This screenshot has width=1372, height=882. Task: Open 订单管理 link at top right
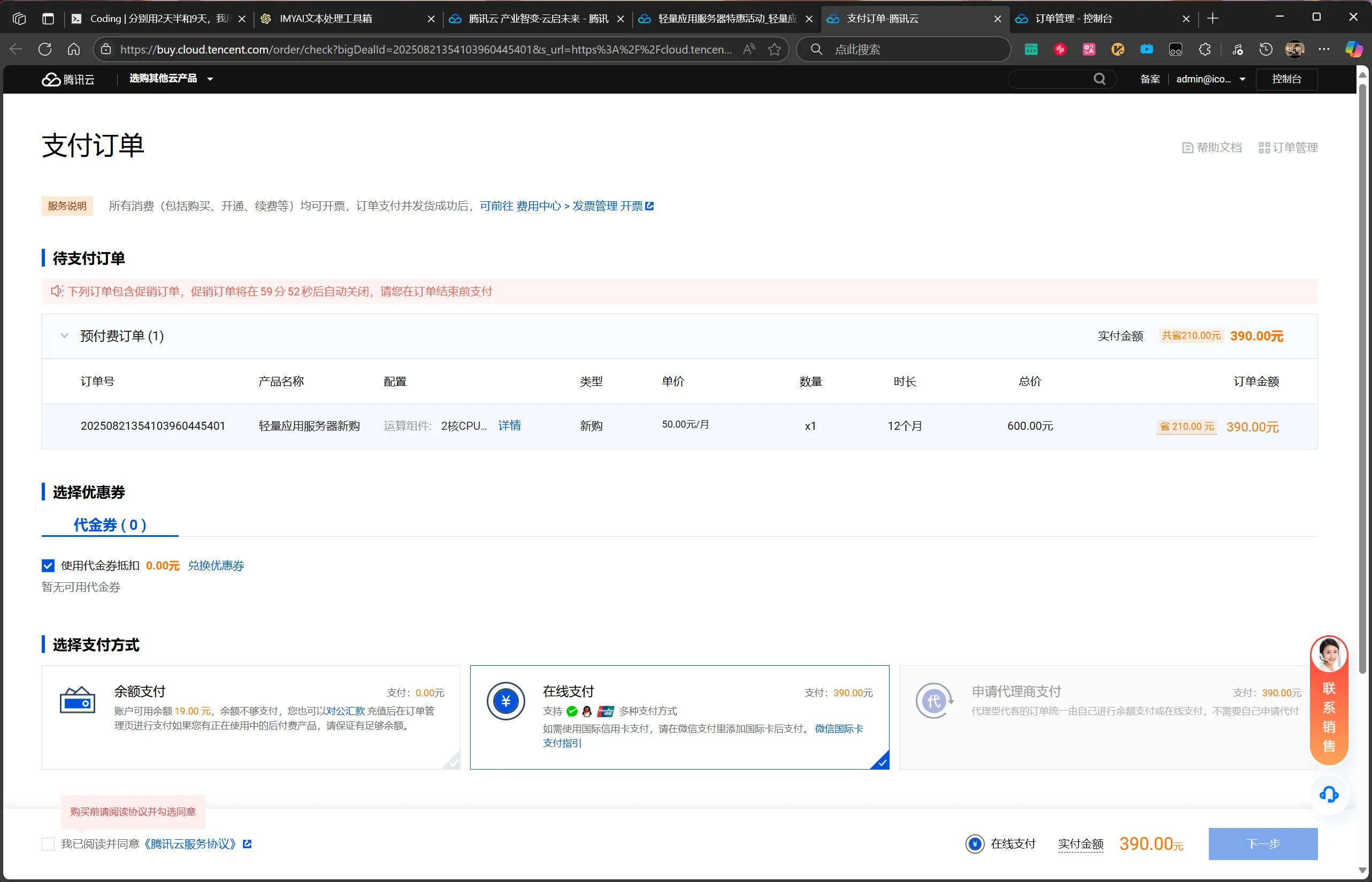click(x=1288, y=148)
